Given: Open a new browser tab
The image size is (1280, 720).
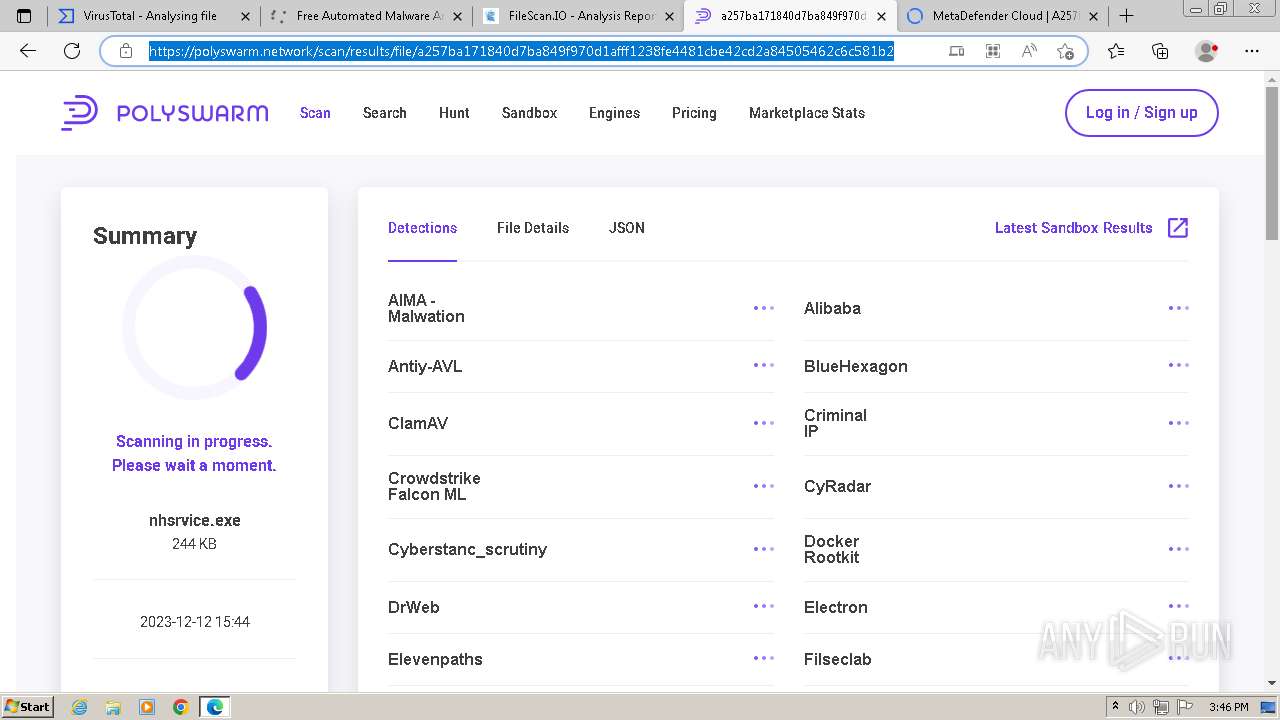Looking at the screenshot, I should pos(1126,16).
